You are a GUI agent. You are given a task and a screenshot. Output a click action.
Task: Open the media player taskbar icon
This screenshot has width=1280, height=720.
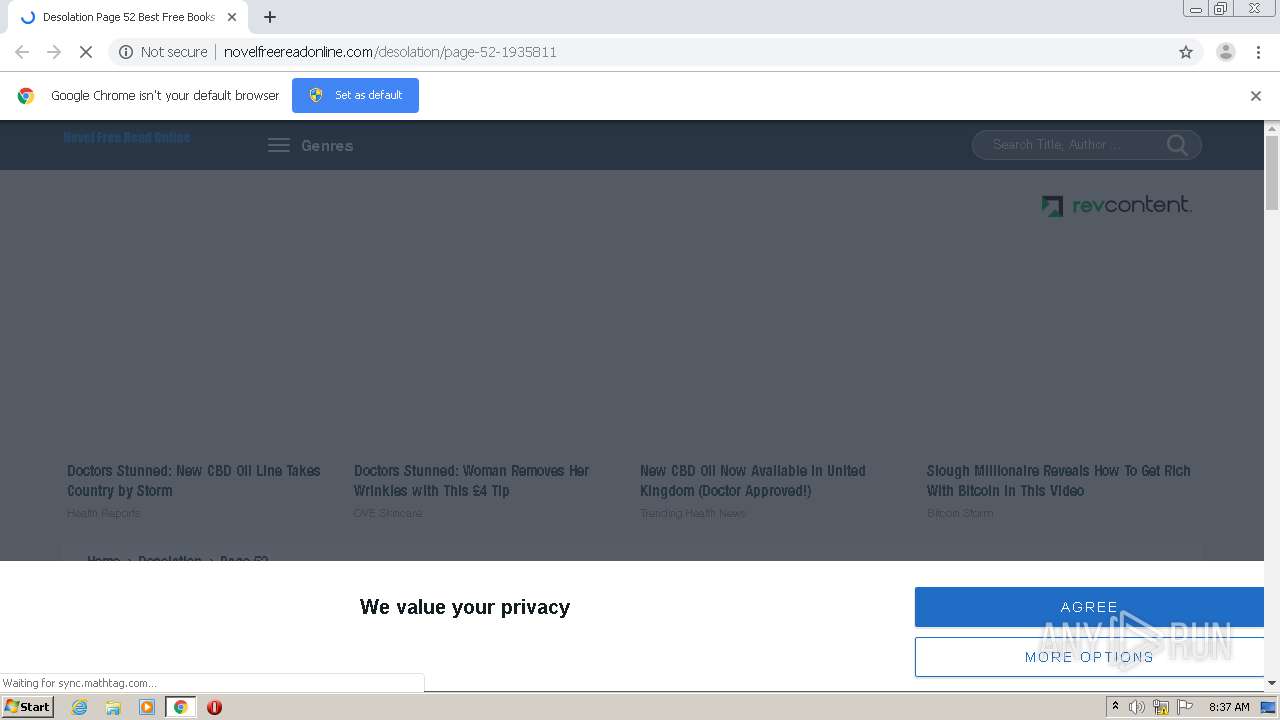147,707
